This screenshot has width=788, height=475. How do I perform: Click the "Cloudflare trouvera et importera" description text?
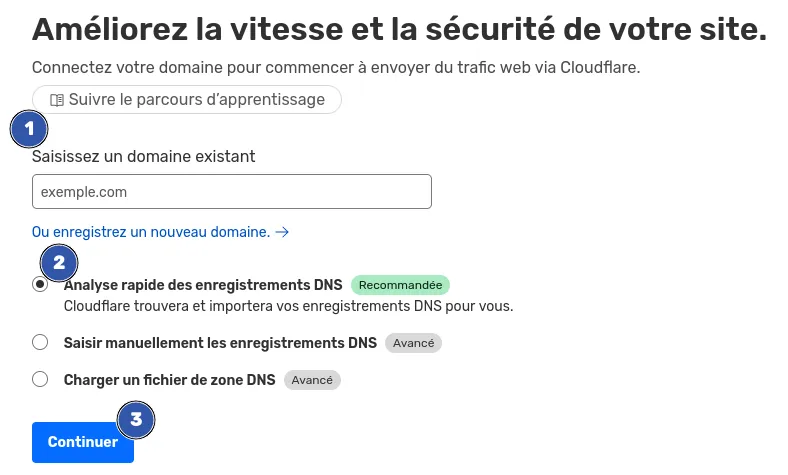pyautogui.click(x=288, y=306)
